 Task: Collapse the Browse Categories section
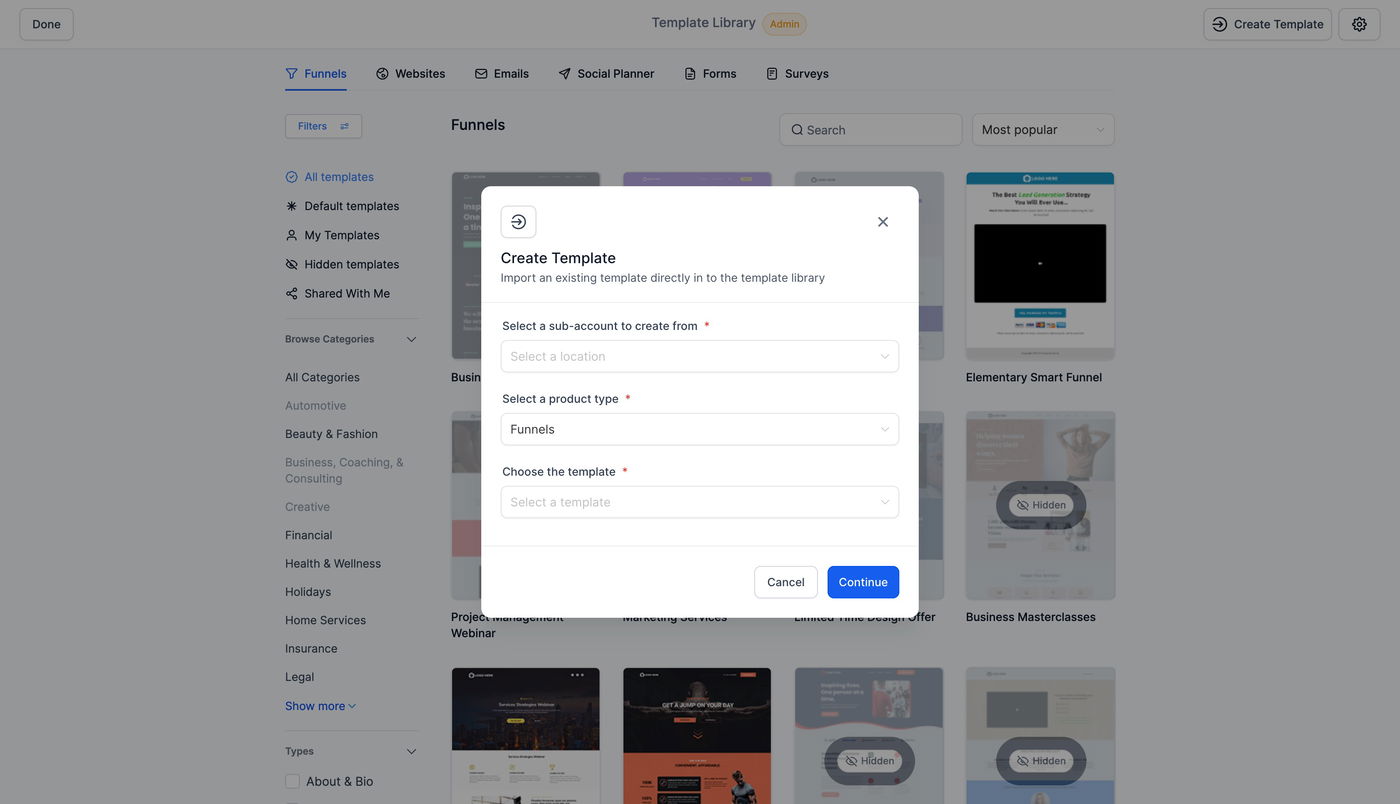(x=411, y=339)
